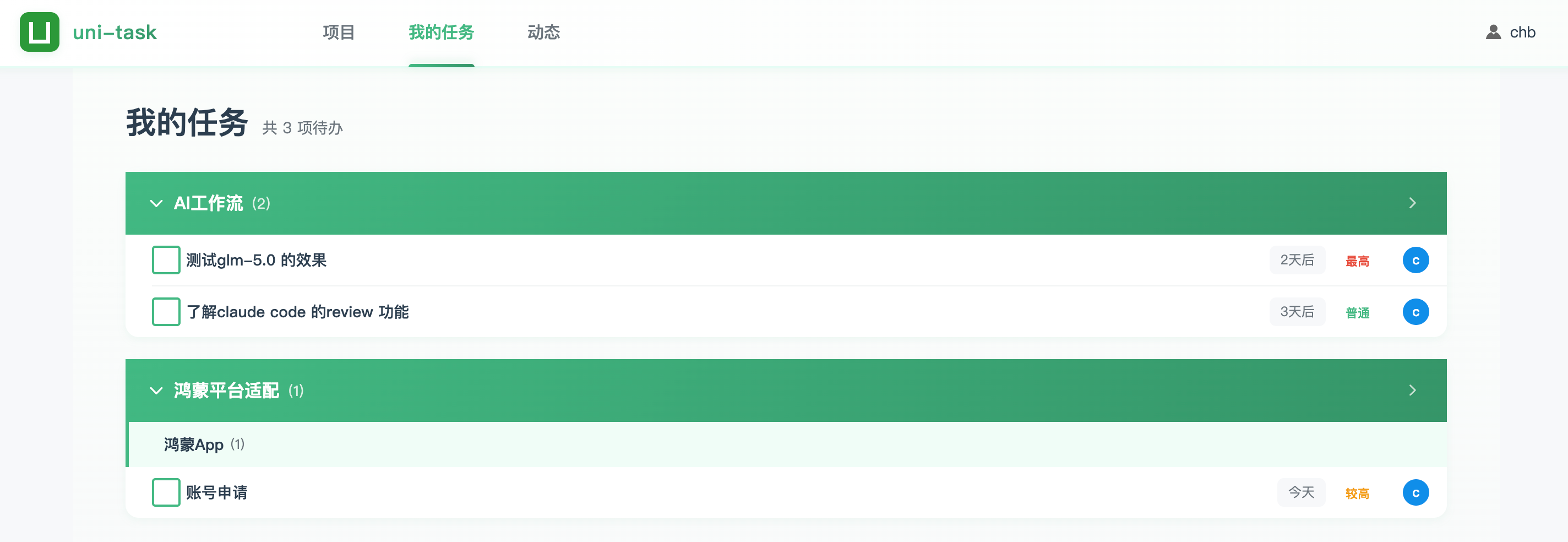Click assignee avatar on 账号申请 task
The image size is (1568, 542).
click(x=1415, y=492)
